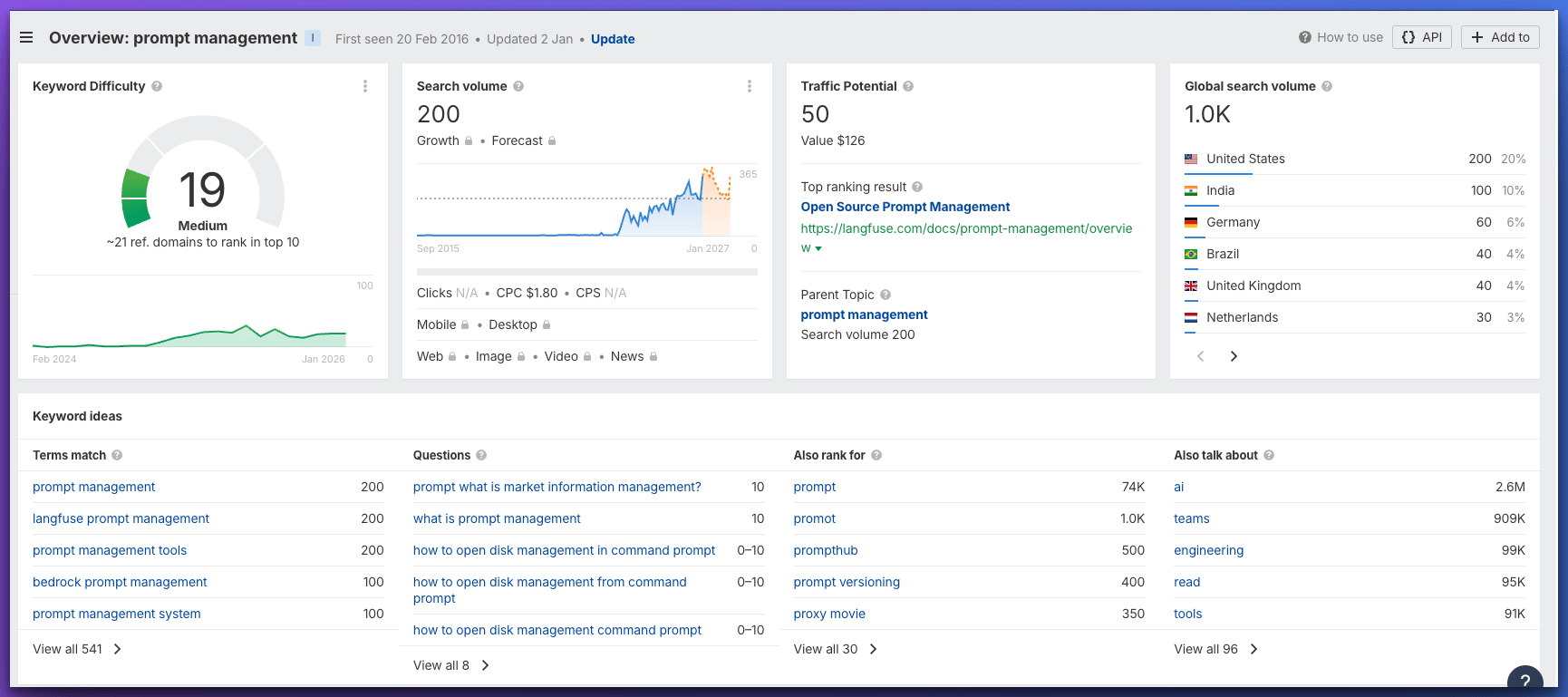
Task: Click the Traffic Potential help icon
Action: pyautogui.click(x=908, y=86)
